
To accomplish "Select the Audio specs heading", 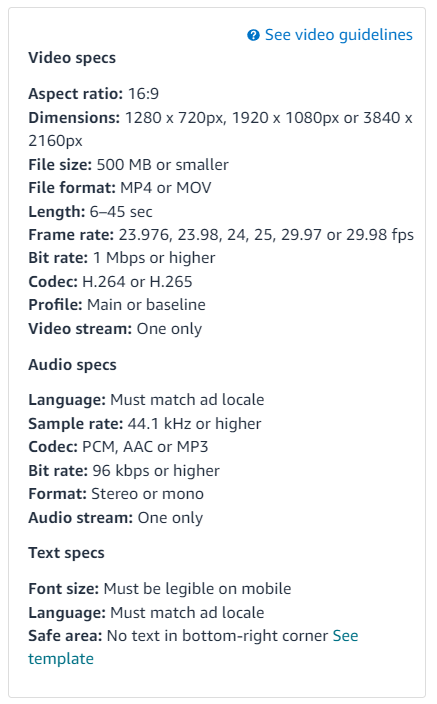I will pyautogui.click(x=72, y=365).
